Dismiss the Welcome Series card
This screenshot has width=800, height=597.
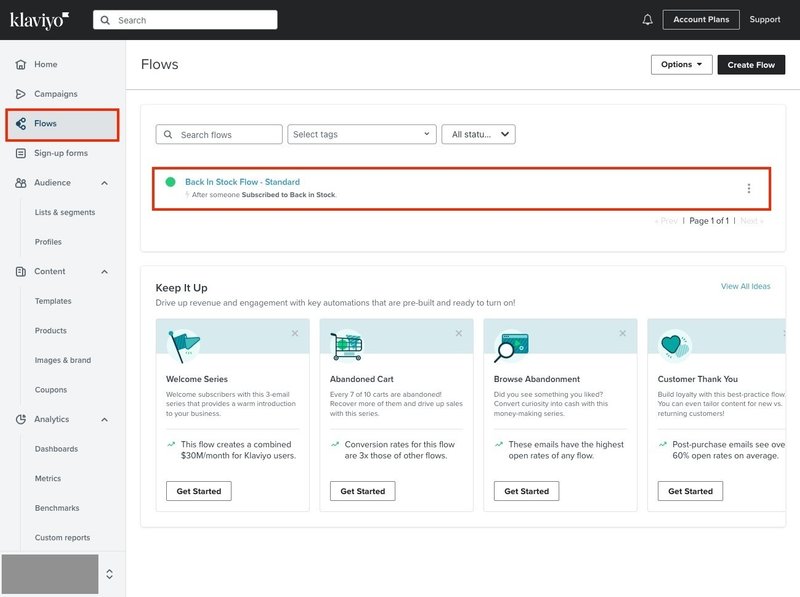click(295, 333)
